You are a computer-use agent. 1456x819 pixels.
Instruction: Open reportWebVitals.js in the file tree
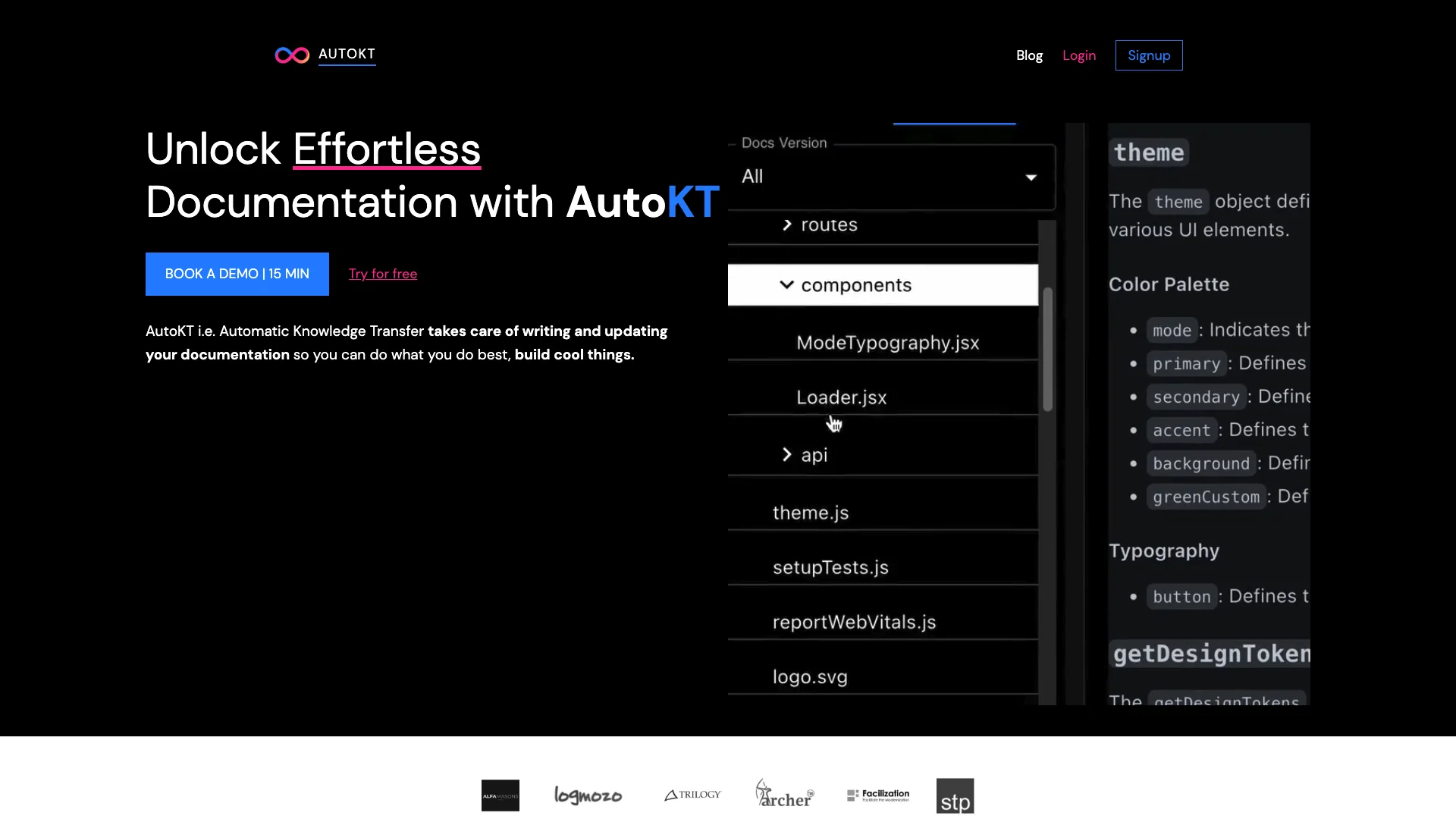pos(854,622)
